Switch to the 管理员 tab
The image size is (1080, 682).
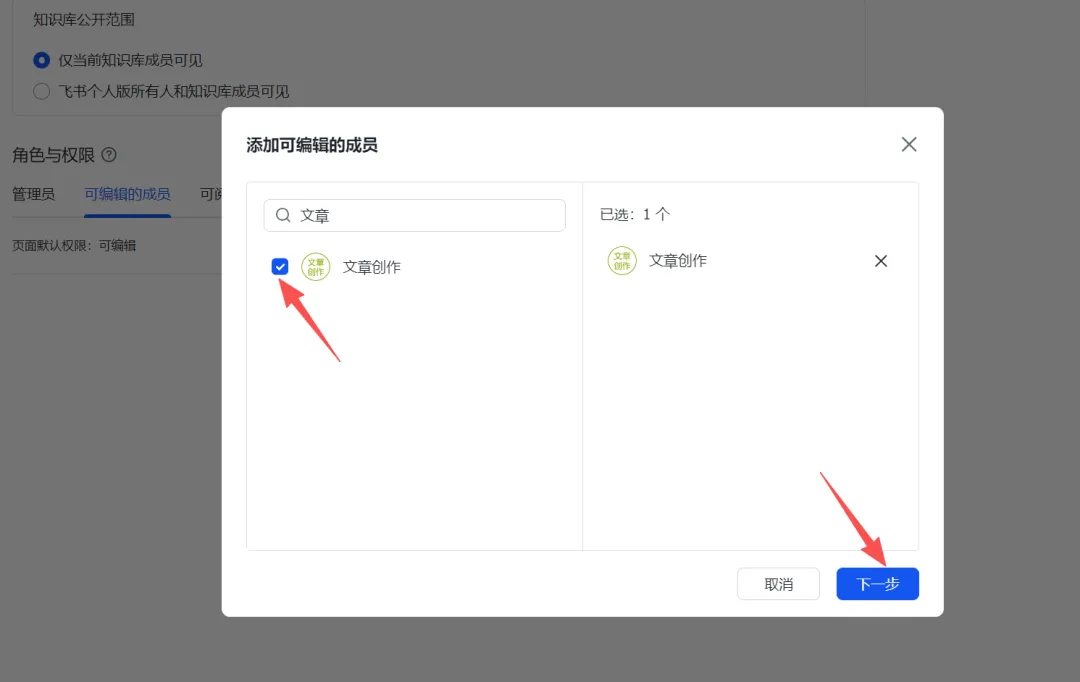33,194
